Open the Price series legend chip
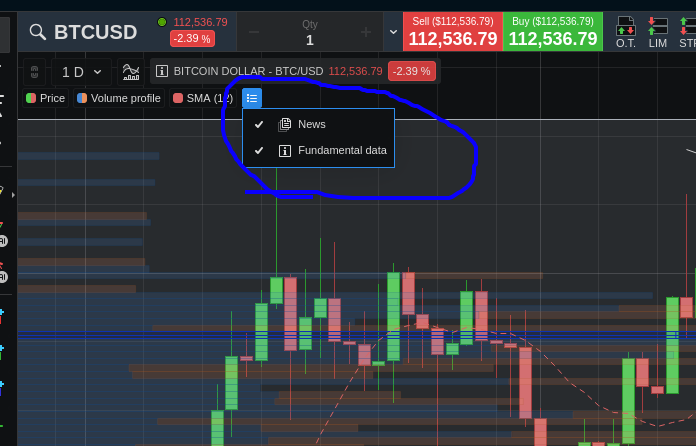Viewport: 696px width, 446px height. point(45,98)
